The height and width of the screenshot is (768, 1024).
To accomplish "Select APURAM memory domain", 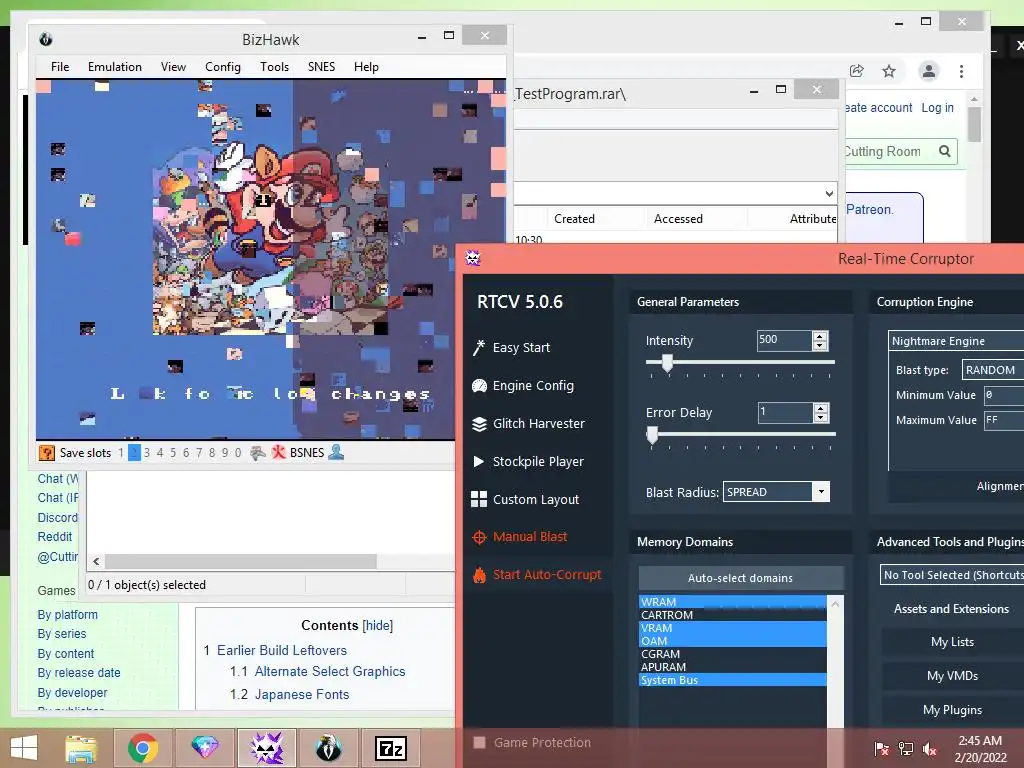I will click(733, 667).
